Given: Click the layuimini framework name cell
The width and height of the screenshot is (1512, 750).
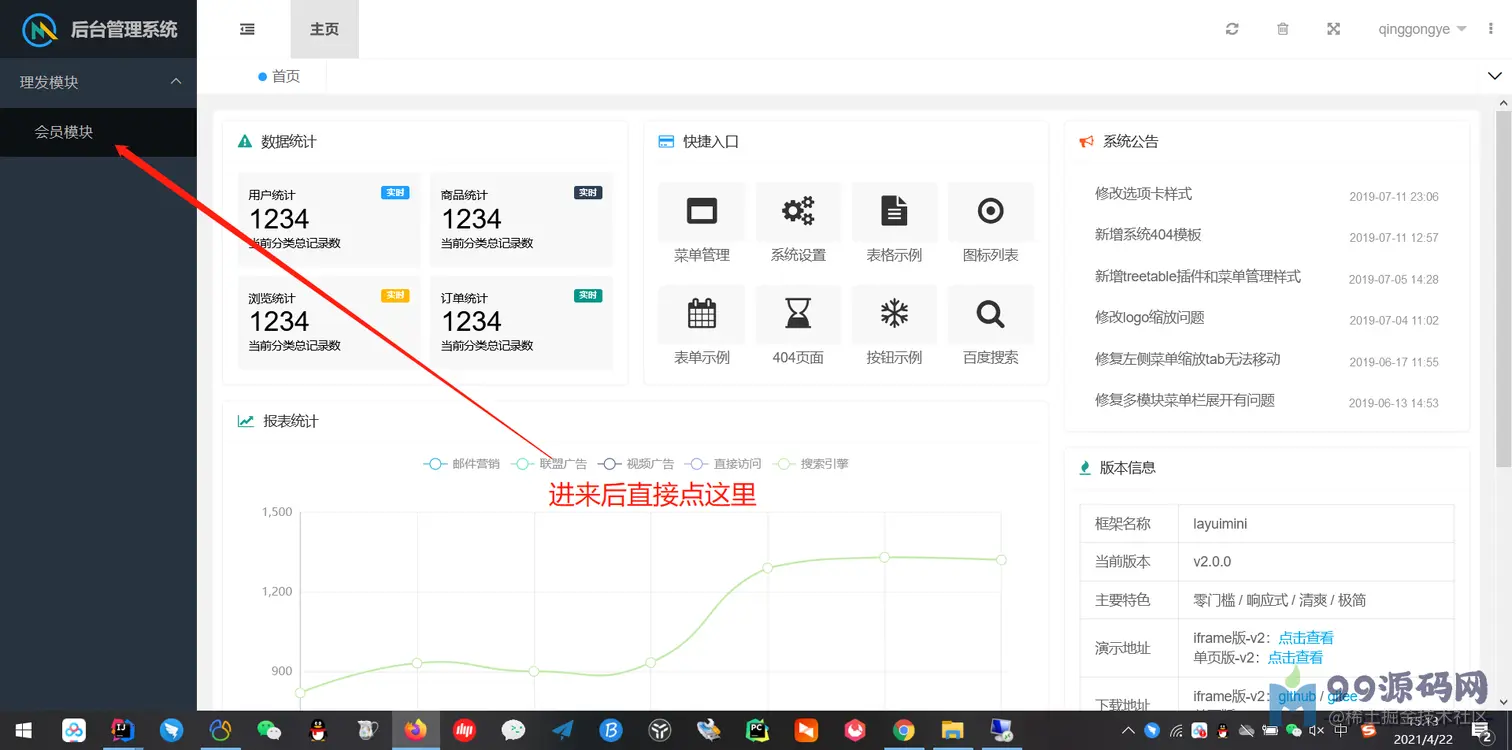Looking at the screenshot, I should (1315, 523).
